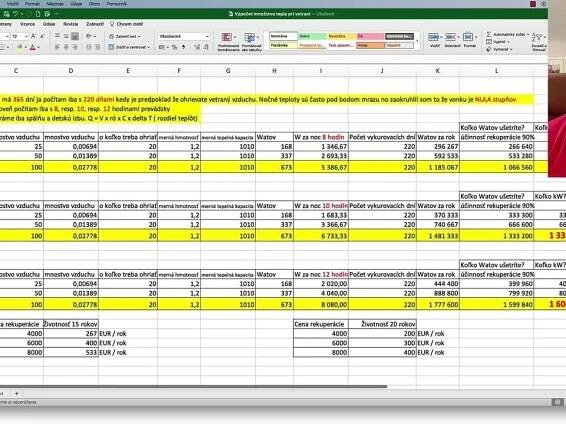Click cell with value 1 777 600
Image resolution: width=566 pixels, height=424 pixels.
tap(437, 305)
